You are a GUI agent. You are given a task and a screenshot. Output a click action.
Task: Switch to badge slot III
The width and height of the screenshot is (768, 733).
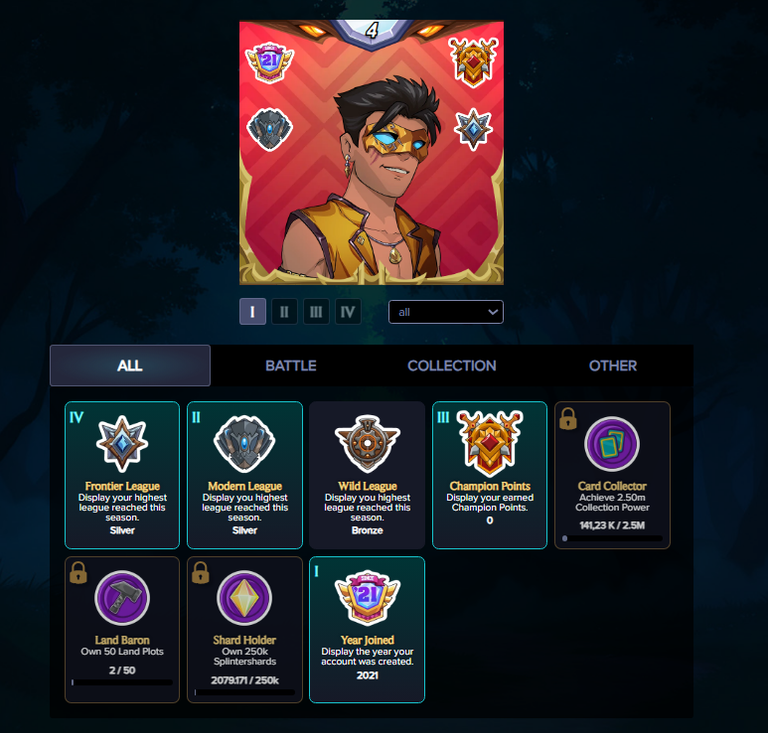point(316,312)
